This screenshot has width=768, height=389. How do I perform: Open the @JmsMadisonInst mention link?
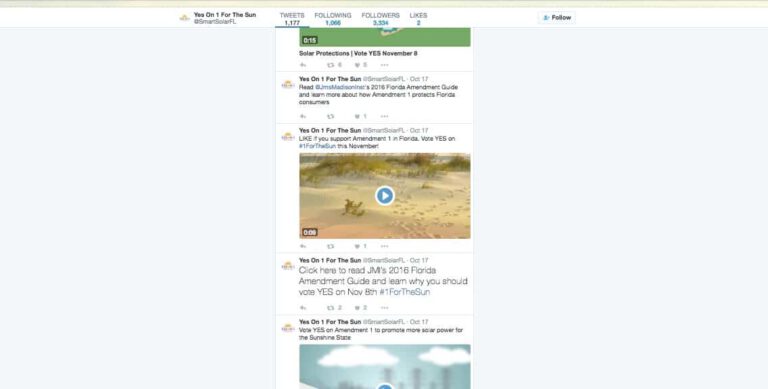pos(340,87)
